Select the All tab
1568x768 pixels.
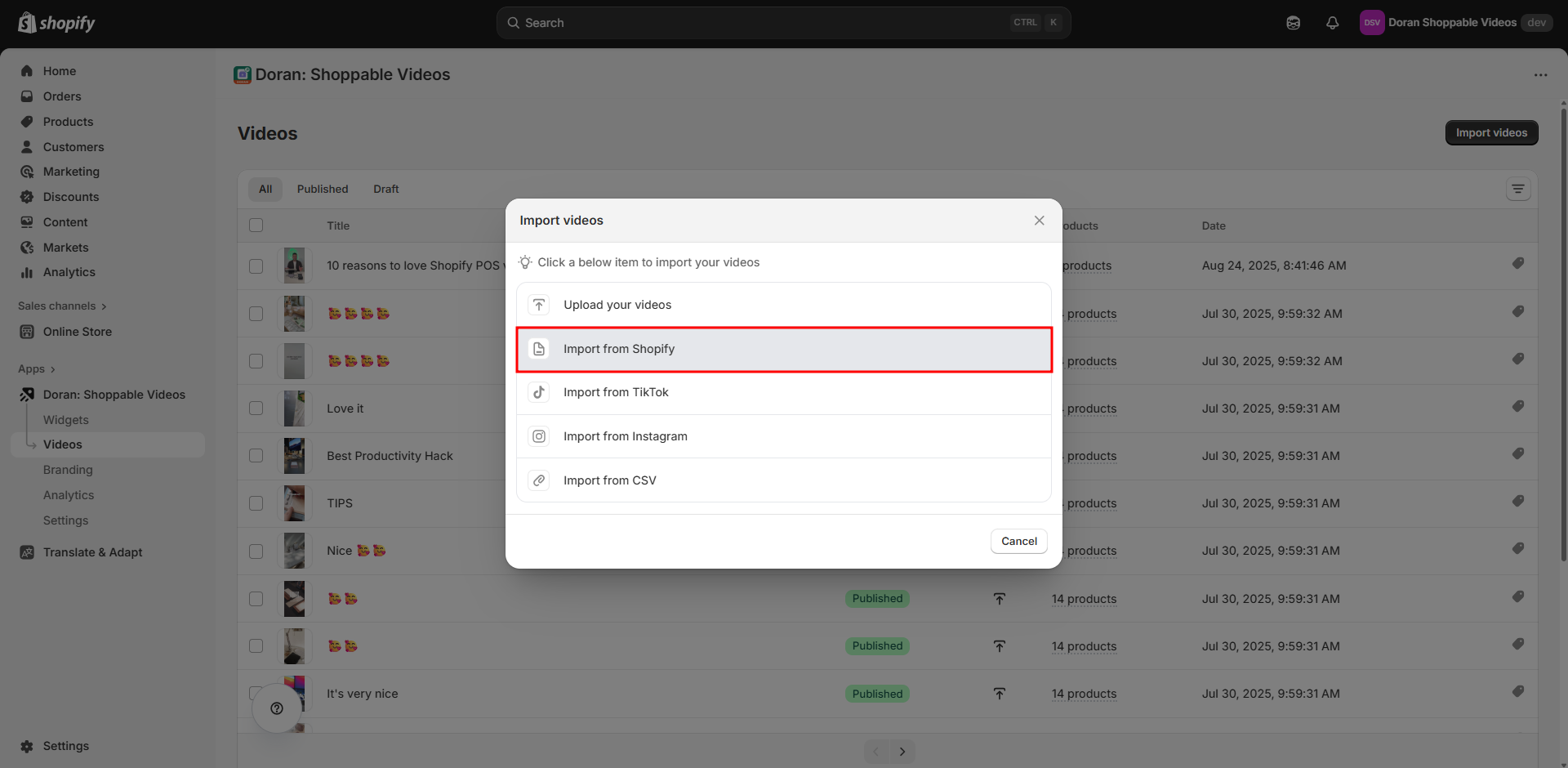click(x=265, y=190)
